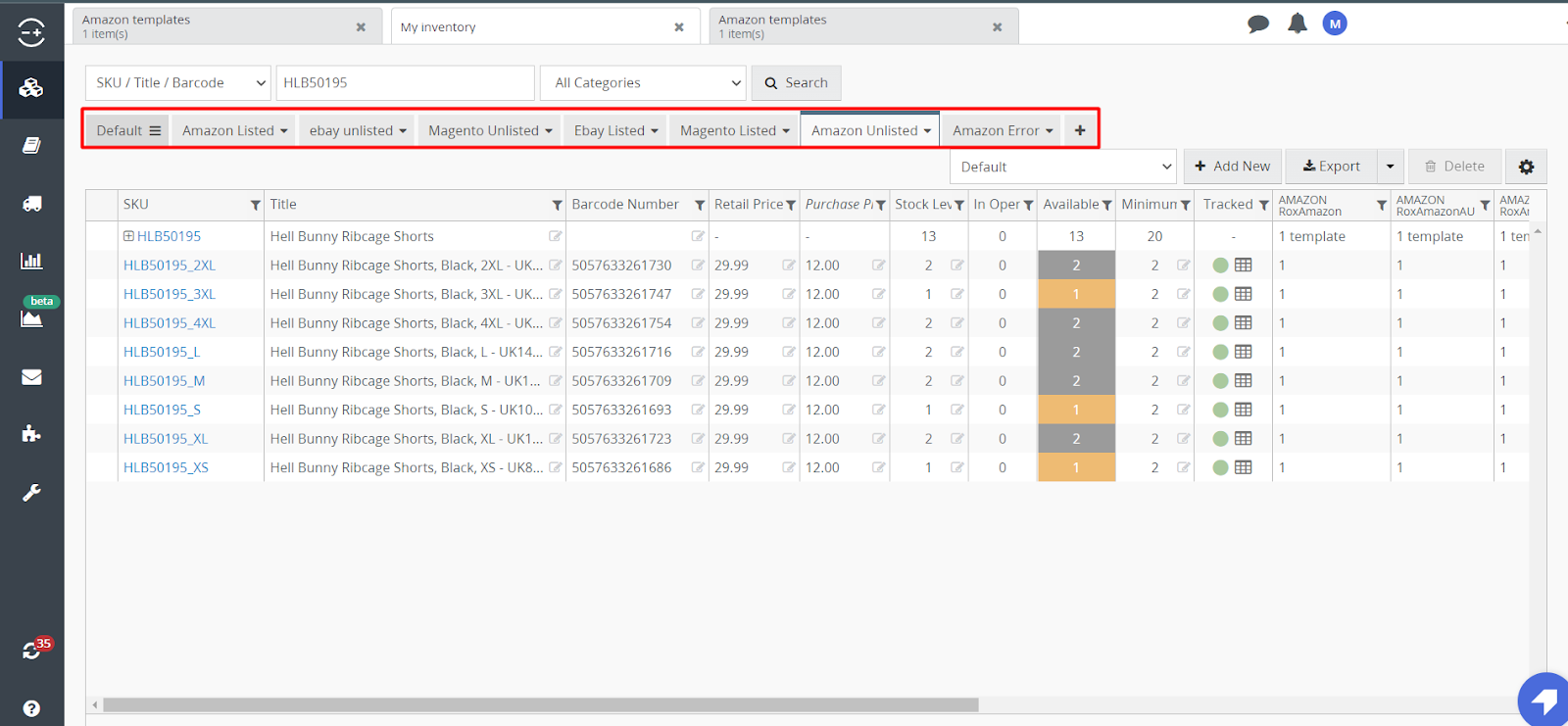1568x726 pixels.
Task: Open the Shipping truck section in sidebar
Action: (31, 204)
